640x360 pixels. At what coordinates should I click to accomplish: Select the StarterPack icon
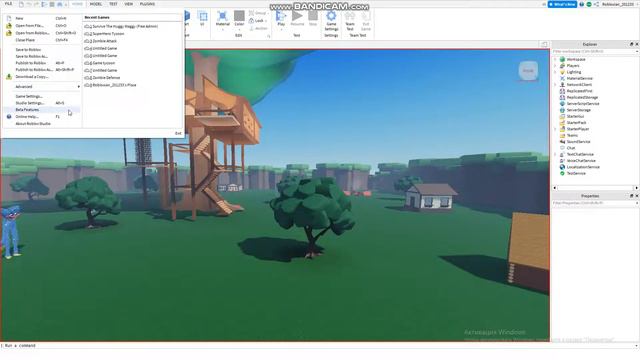[x=562, y=122]
